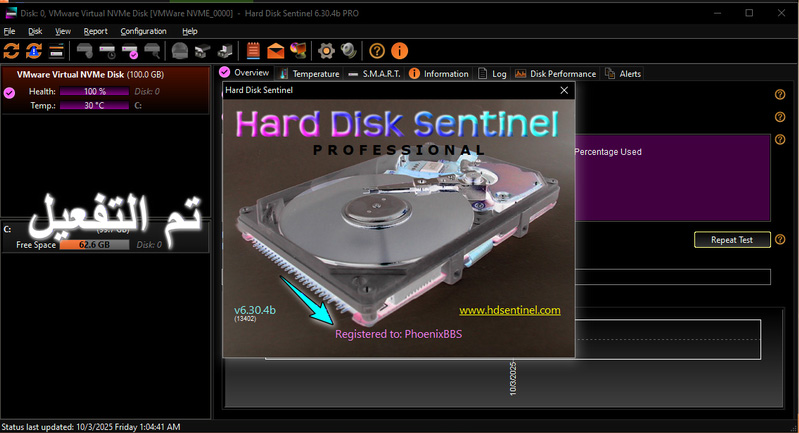This screenshot has width=799, height=433.
Task: Open the Disk Performance tab
Action: [x=556, y=74]
